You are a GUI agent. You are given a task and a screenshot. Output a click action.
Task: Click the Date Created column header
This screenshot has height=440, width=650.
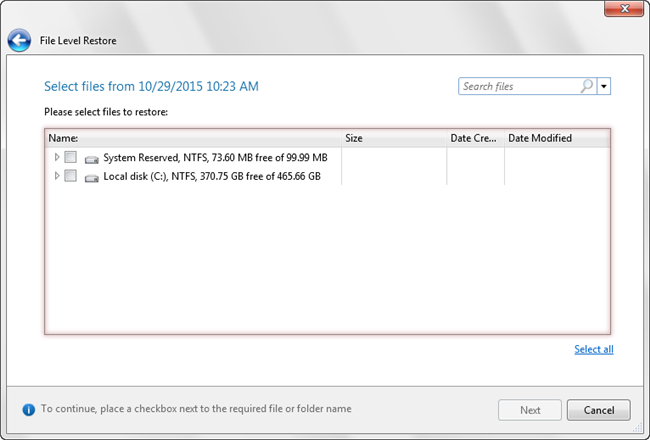click(x=474, y=138)
